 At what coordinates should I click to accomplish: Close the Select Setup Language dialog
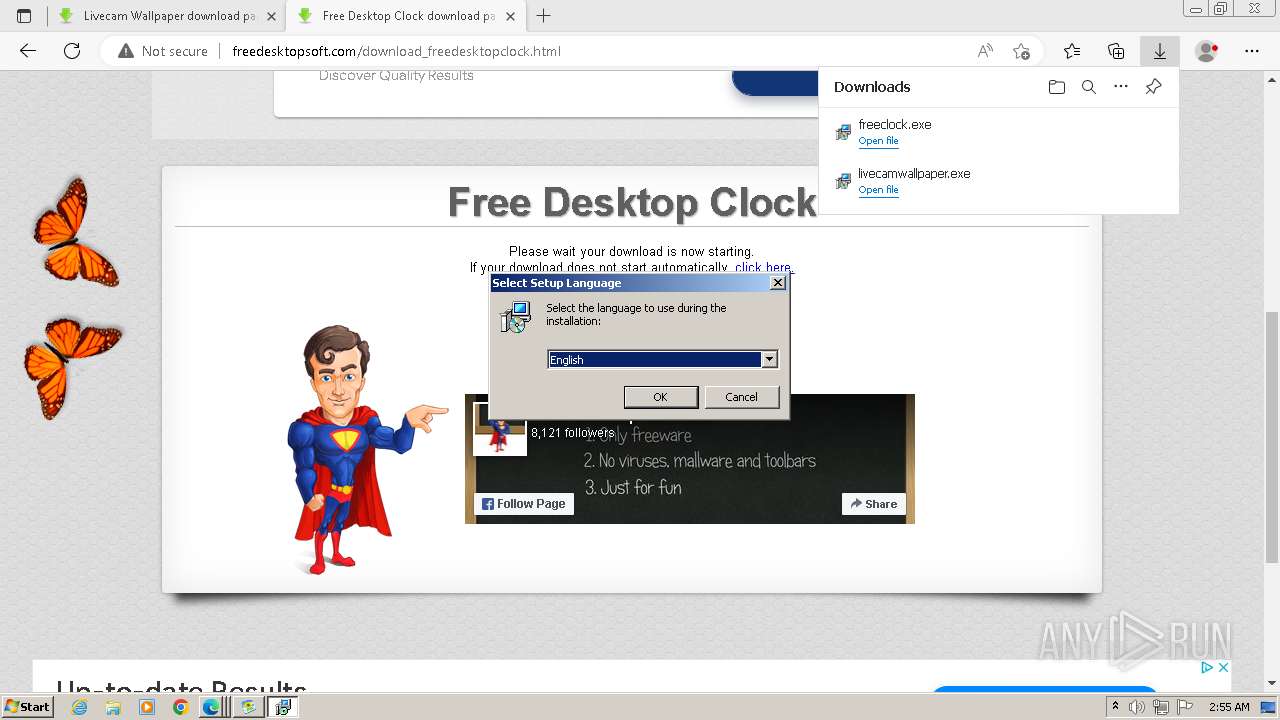click(778, 283)
